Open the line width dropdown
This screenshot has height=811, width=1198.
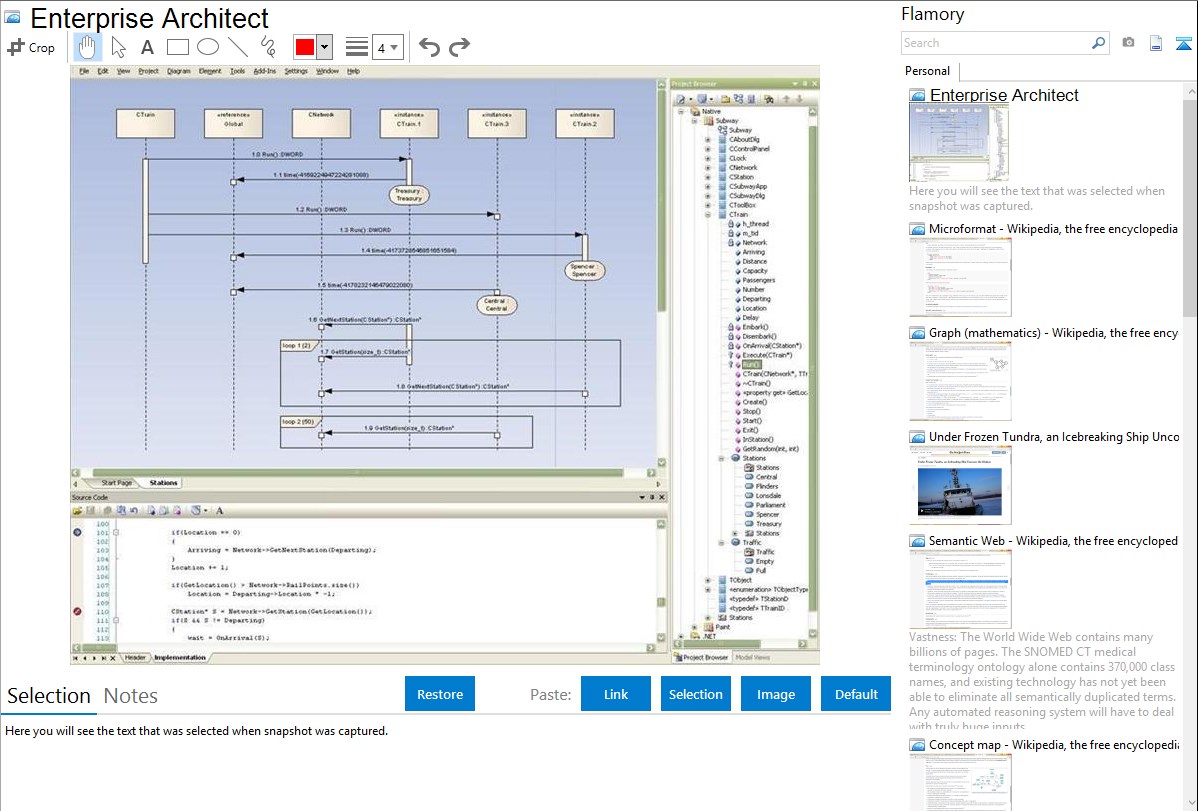point(387,47)
